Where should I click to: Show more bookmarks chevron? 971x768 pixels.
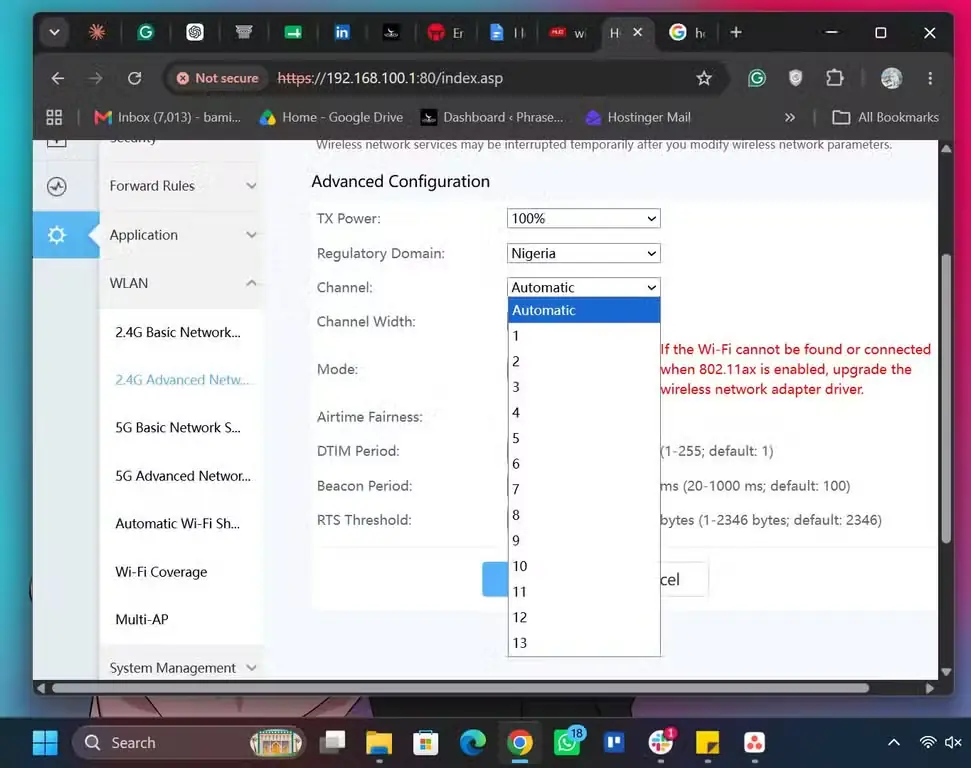[790, 117]
